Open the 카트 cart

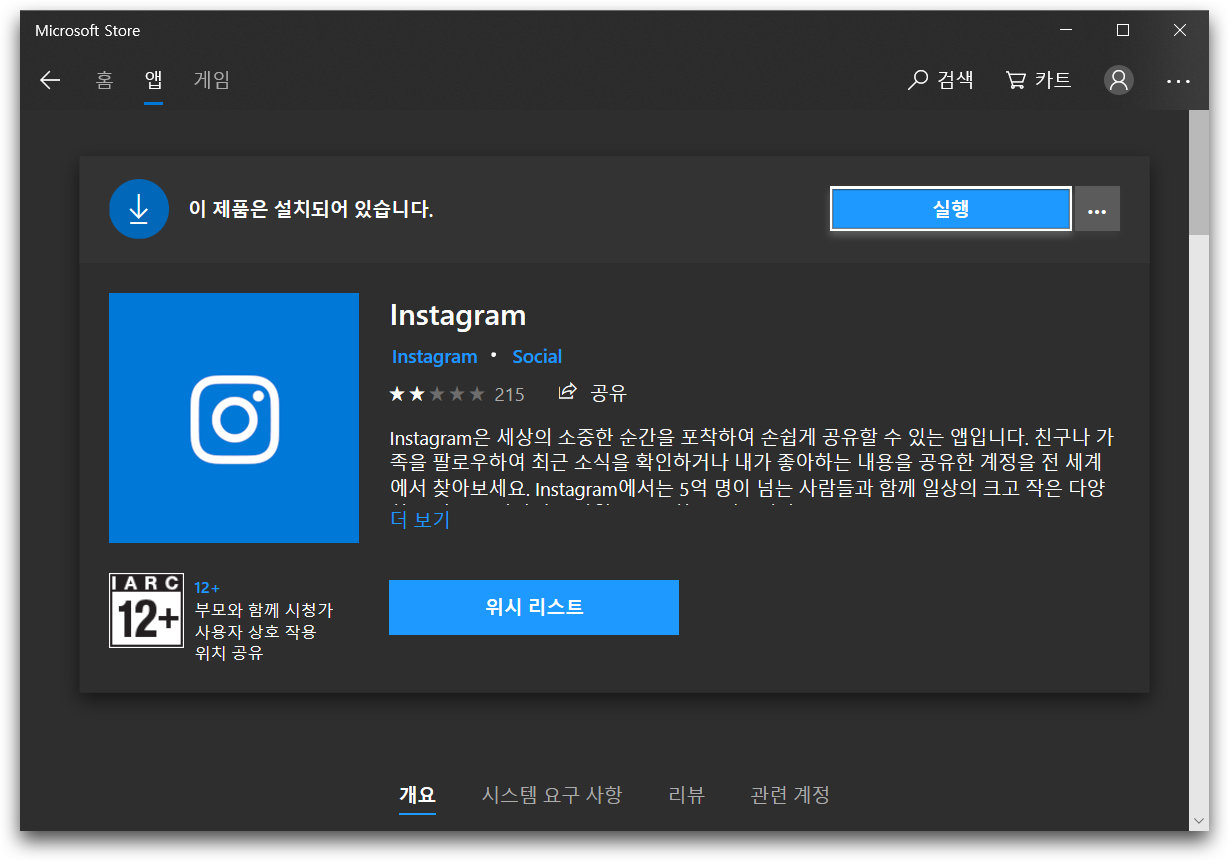click(x=1038, y=80)
